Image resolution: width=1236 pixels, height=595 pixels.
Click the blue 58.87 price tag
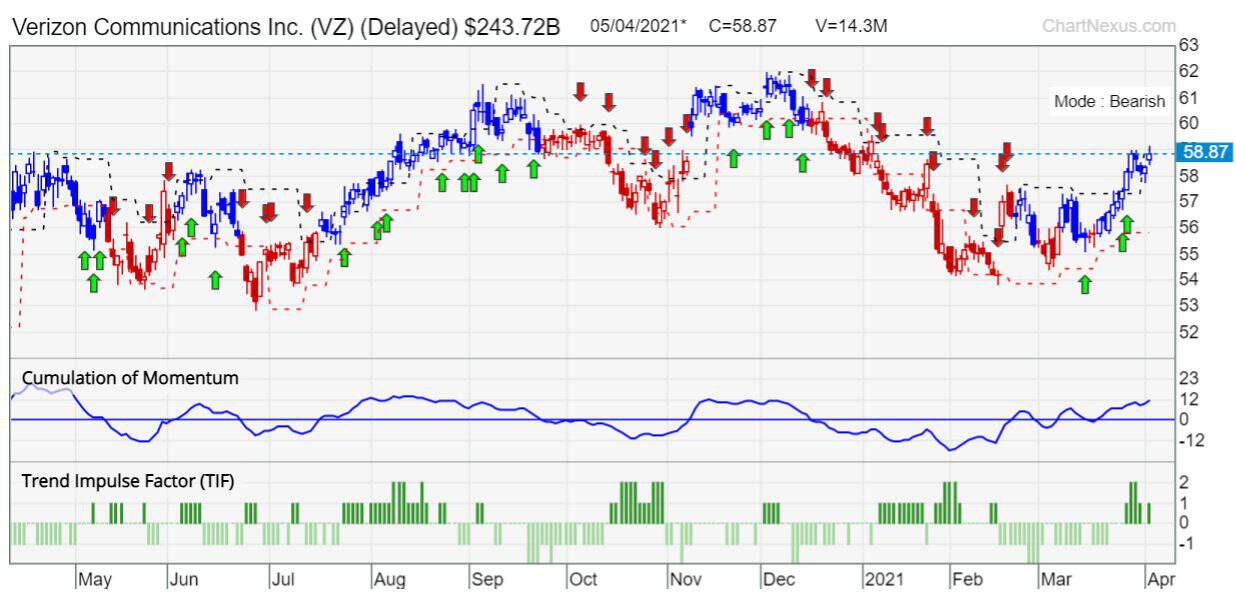click(1205, 153)
